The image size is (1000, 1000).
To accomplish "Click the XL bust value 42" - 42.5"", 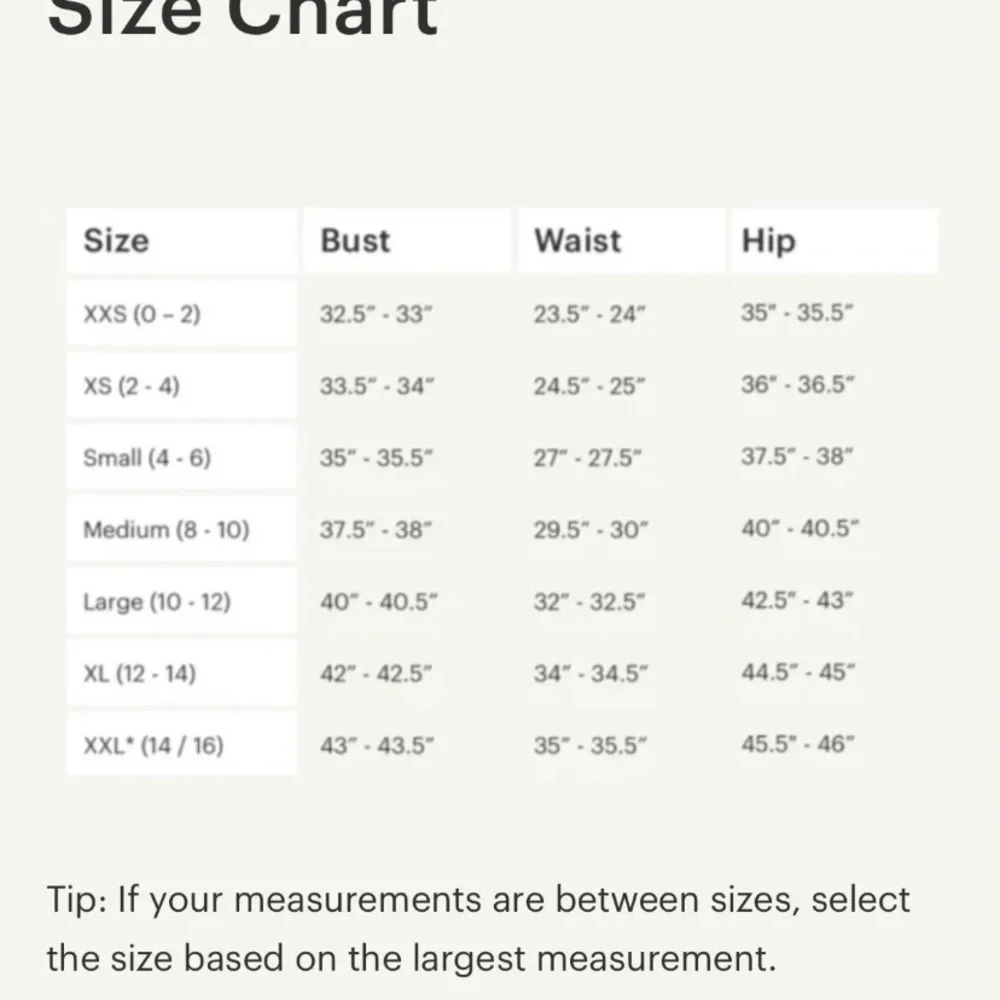I will click(x=376, y=674).
